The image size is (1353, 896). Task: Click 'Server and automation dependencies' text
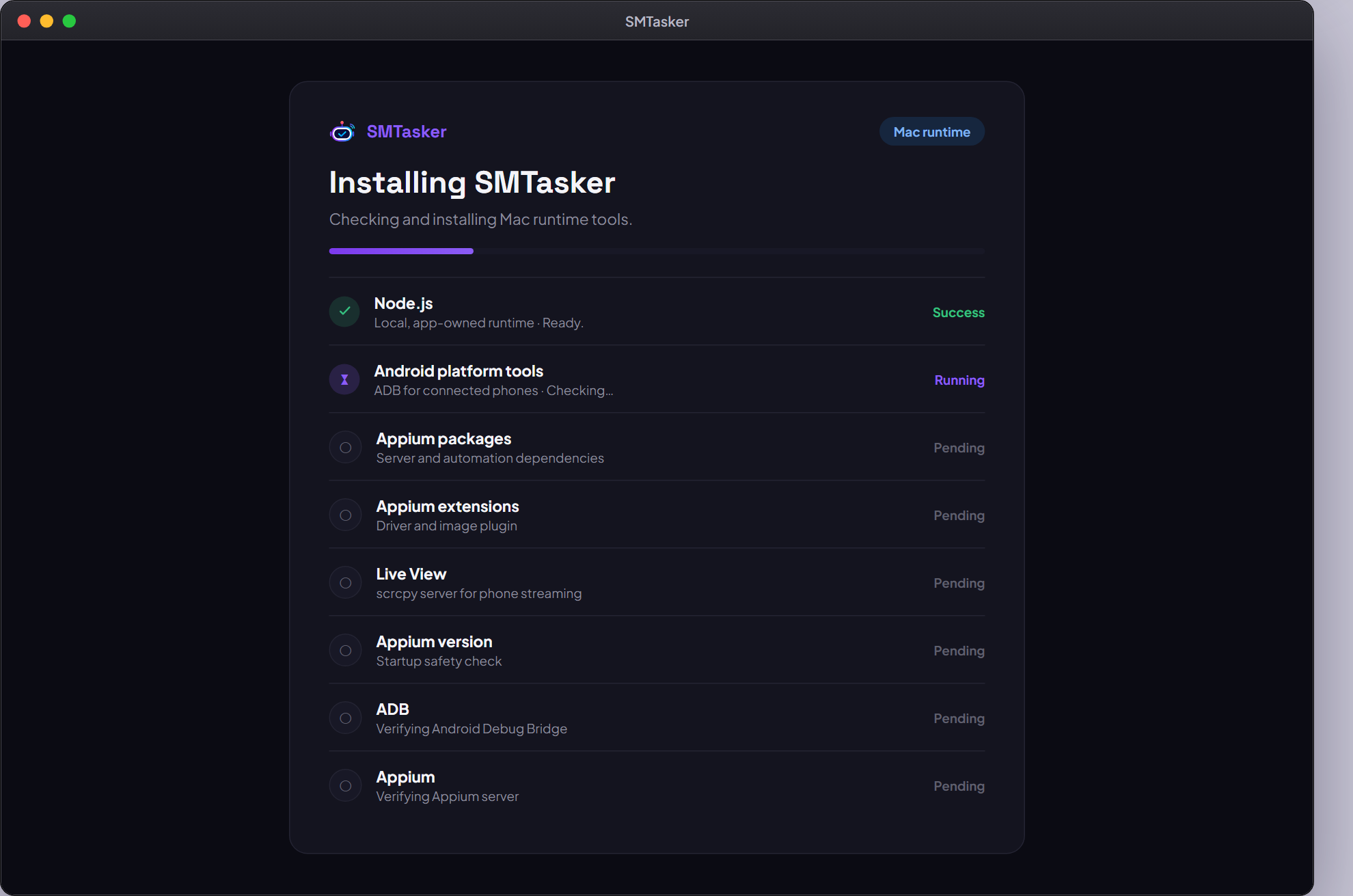click(490, 458)
